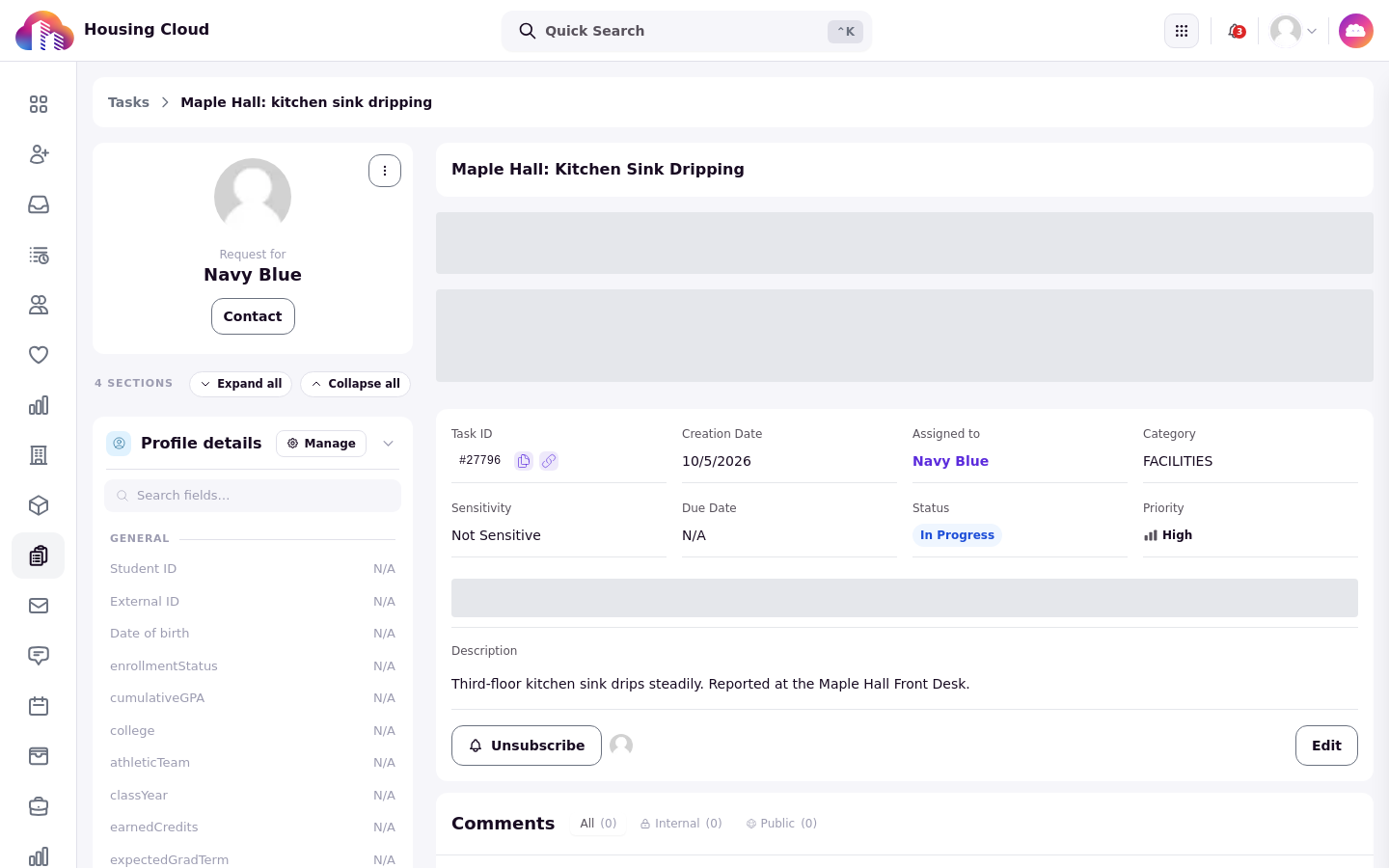Click Collapse all sections
The width and height of the screenshot is (1389, 868).
355,384
